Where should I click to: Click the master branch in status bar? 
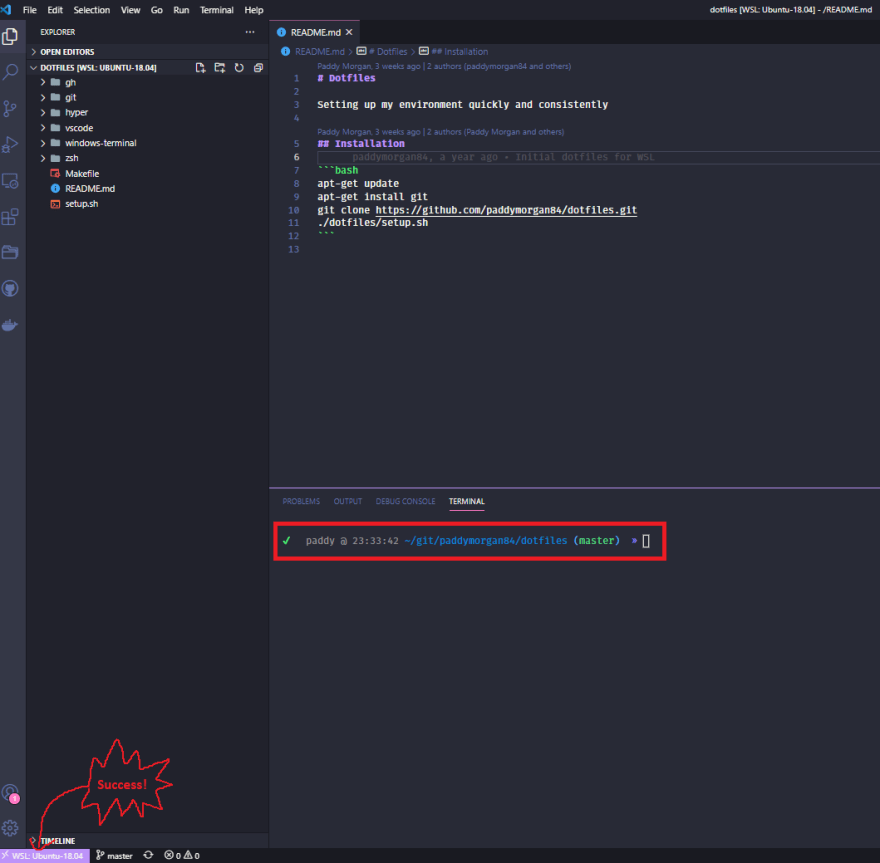[114, 855]
